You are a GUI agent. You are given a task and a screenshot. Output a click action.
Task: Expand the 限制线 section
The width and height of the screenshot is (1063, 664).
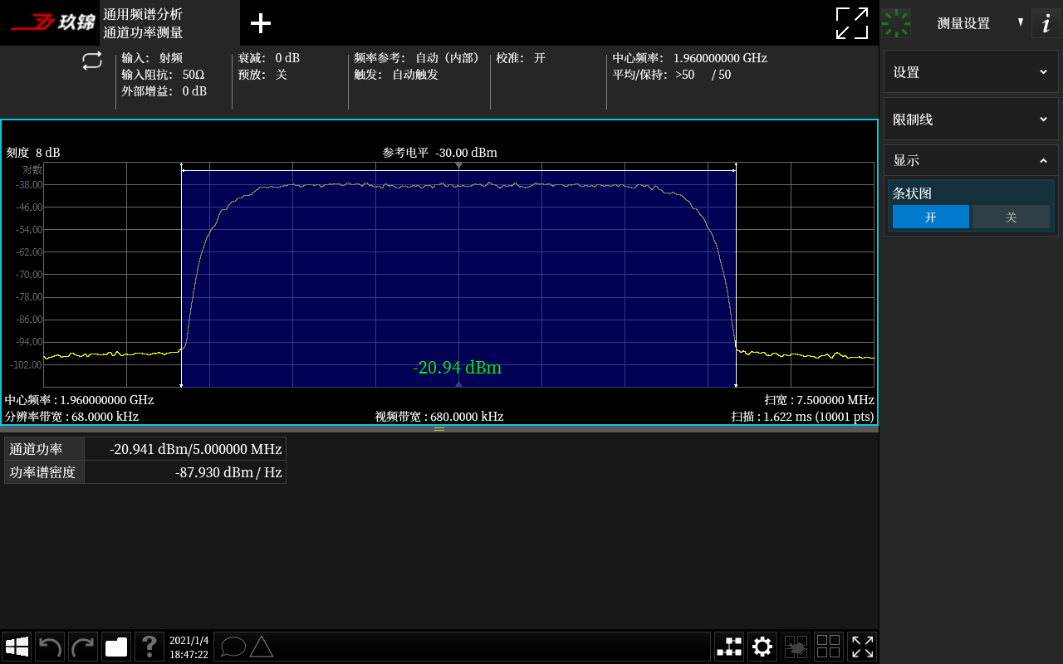(x=971, y=120)
